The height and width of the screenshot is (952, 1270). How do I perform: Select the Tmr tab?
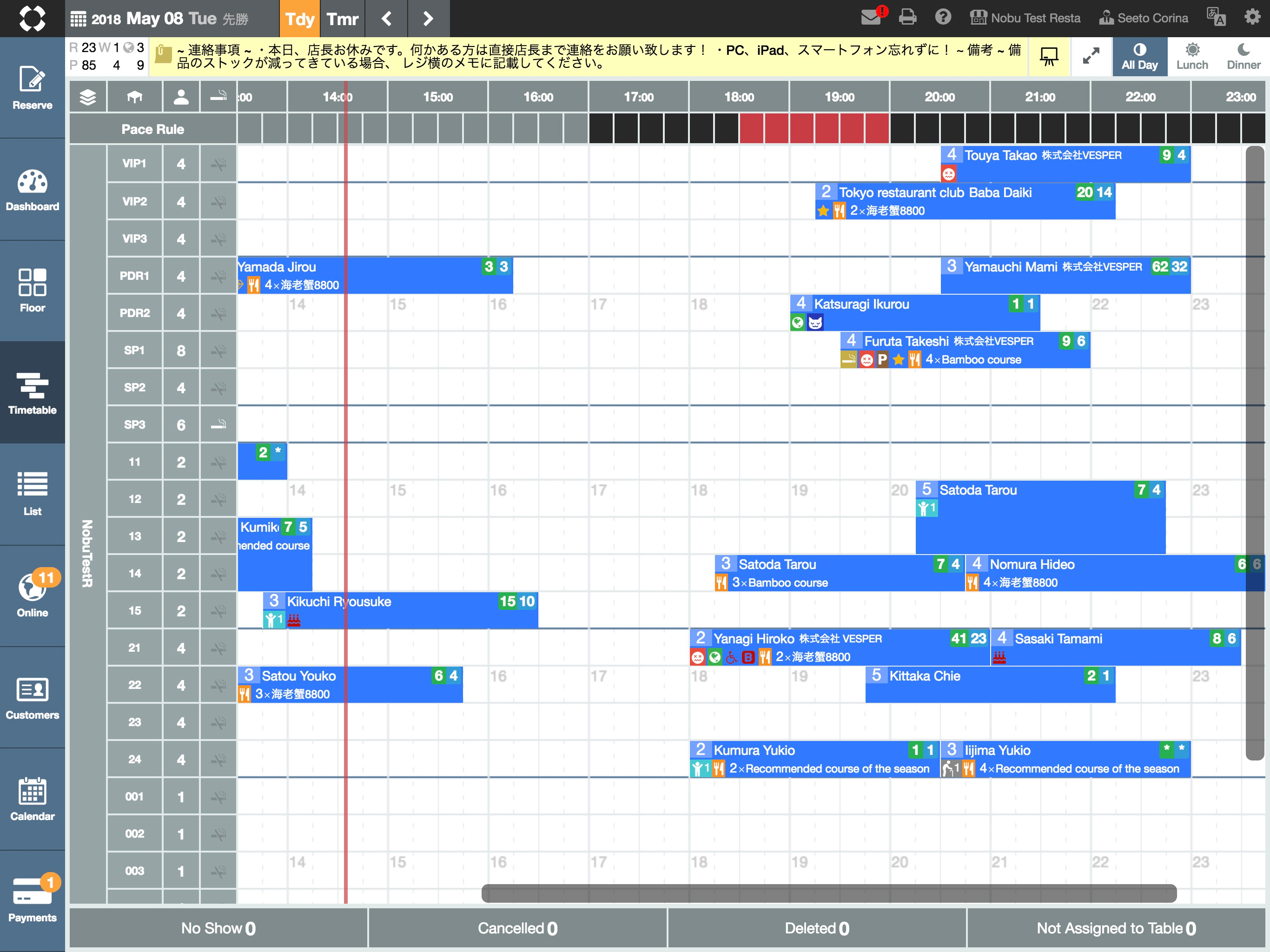coord(342,19)
